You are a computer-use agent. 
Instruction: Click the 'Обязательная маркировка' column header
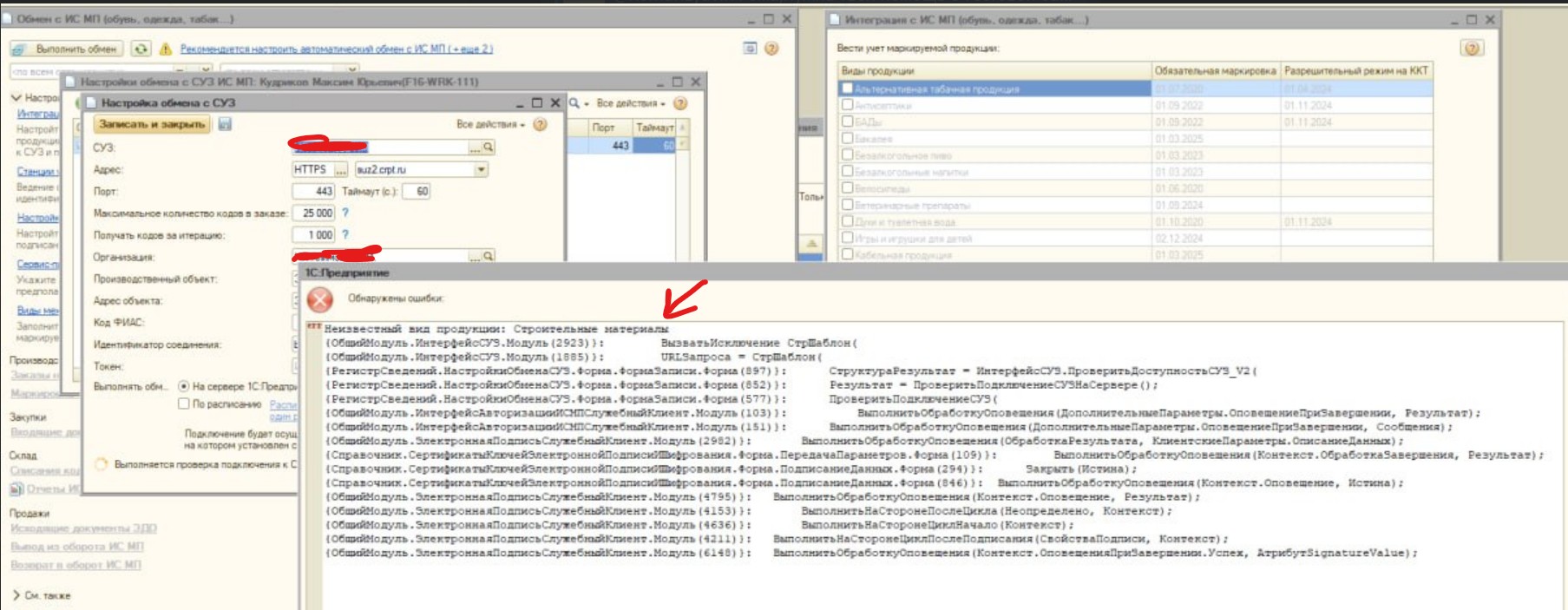(1216, 71)
